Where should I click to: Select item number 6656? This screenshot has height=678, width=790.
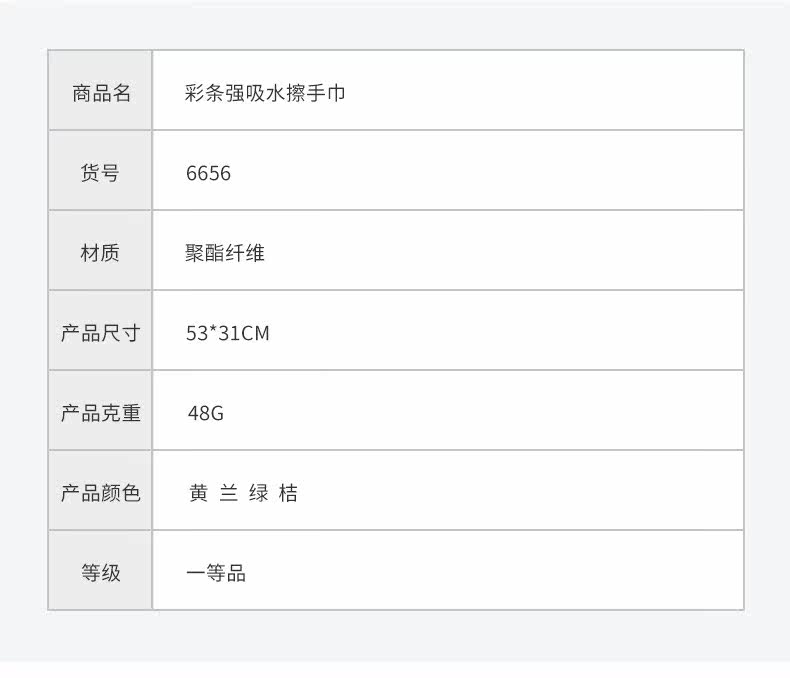click(x=208, y=173)
